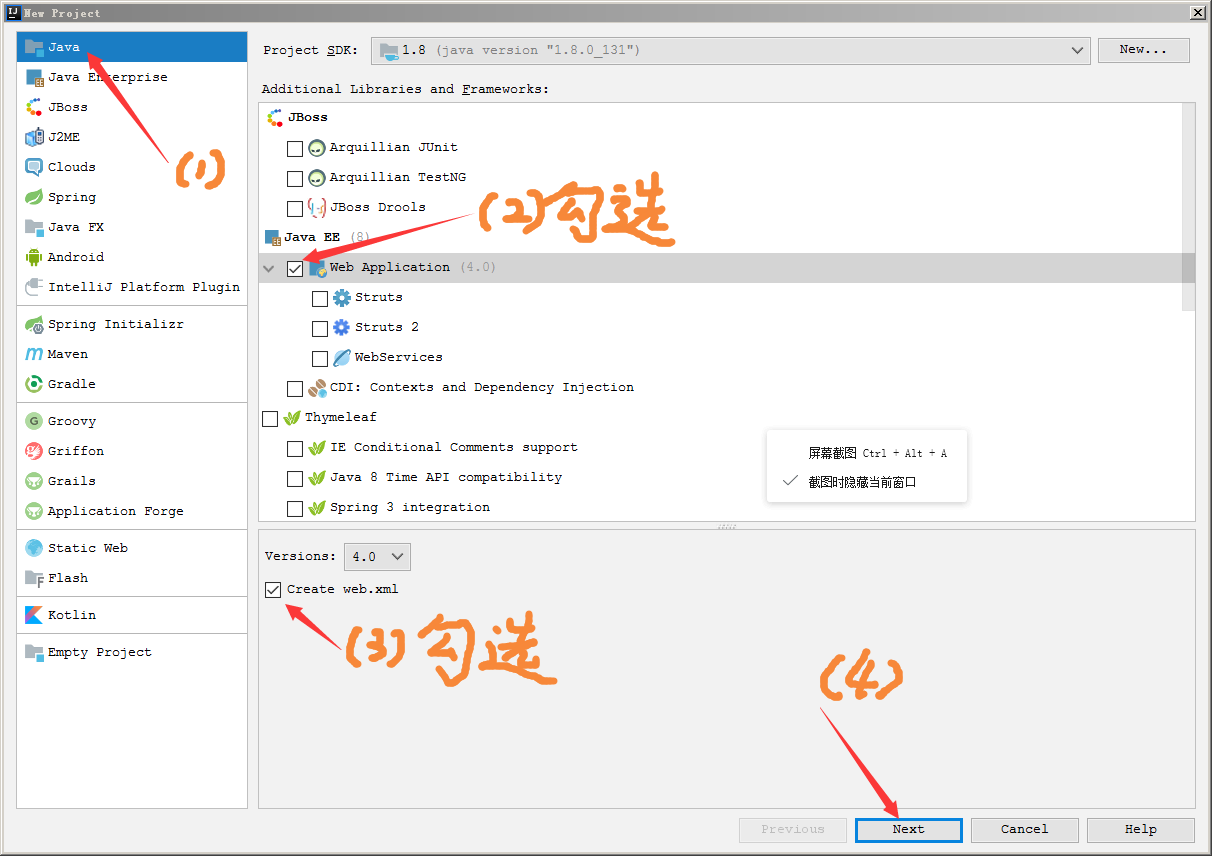Select the Java EE group label

pos(312,237)
